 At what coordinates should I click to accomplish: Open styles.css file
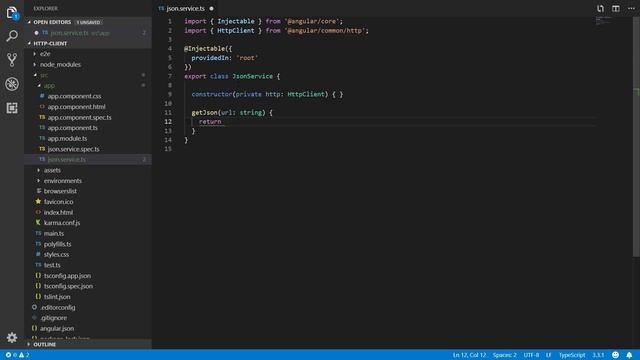56,255
